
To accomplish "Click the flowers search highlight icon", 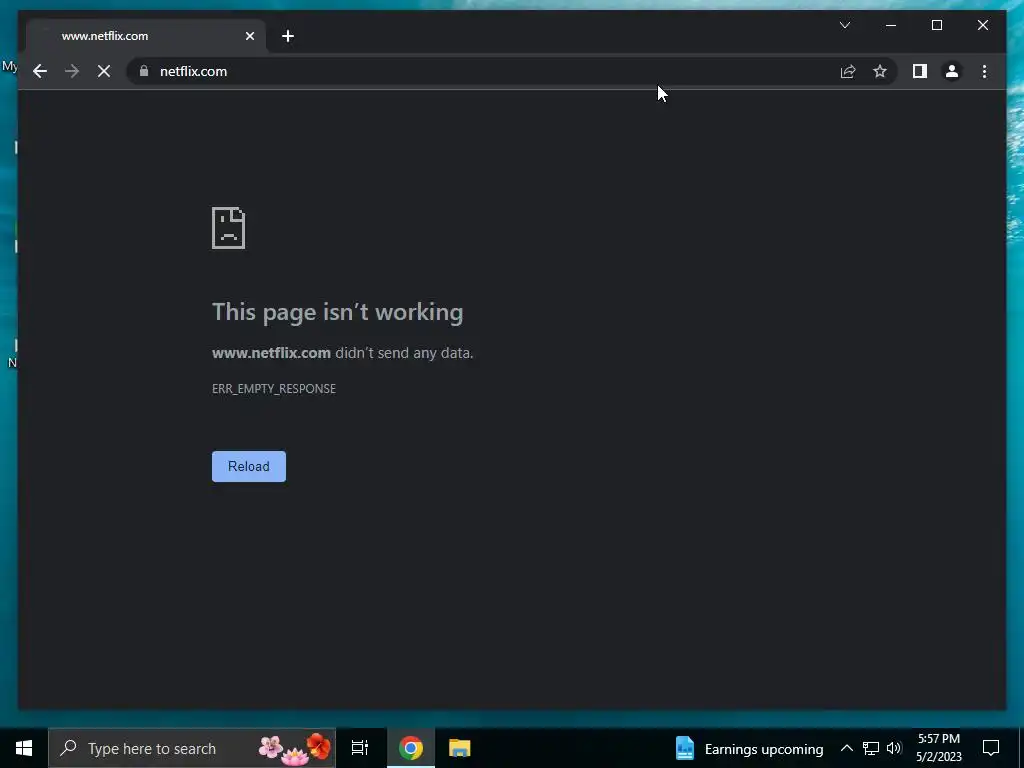I will pos(295,748).
